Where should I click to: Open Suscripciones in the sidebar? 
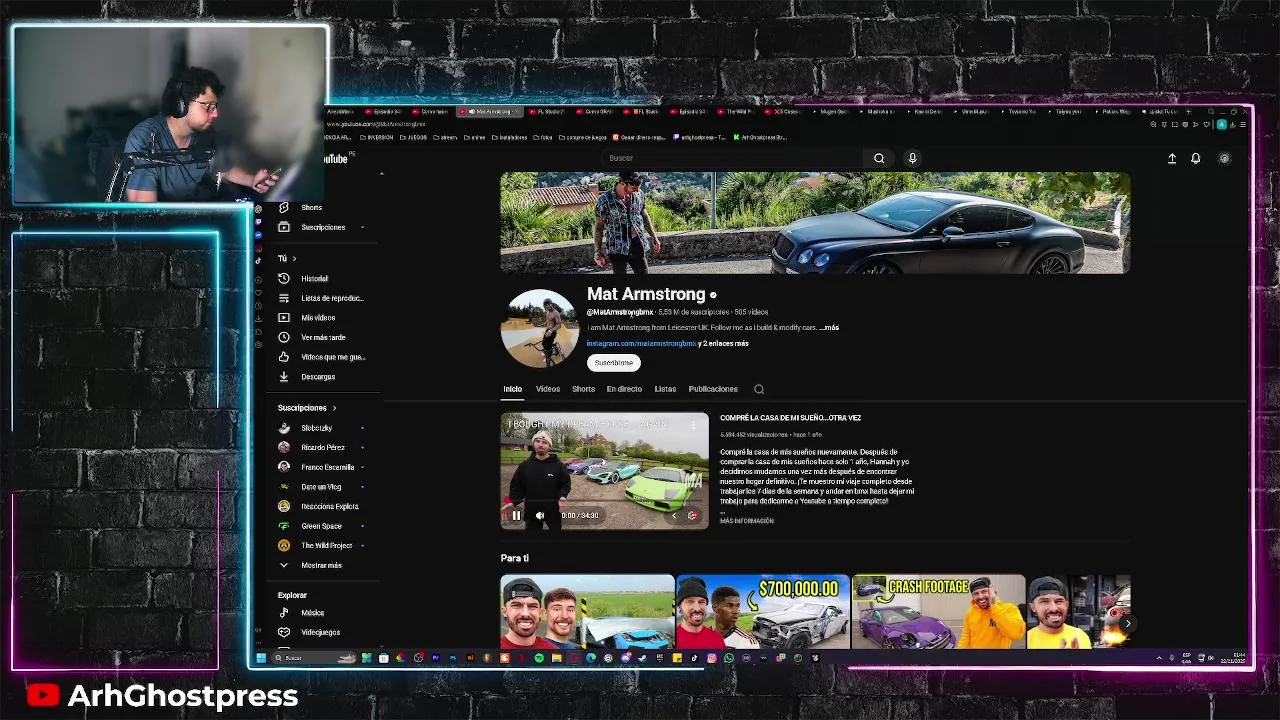click(323, 227)
